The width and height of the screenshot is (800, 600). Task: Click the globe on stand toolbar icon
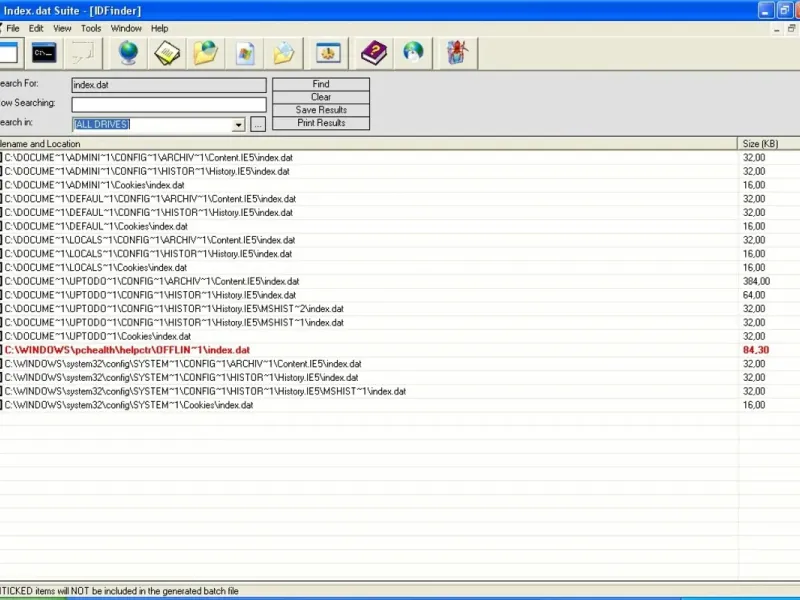coord(128,53)
